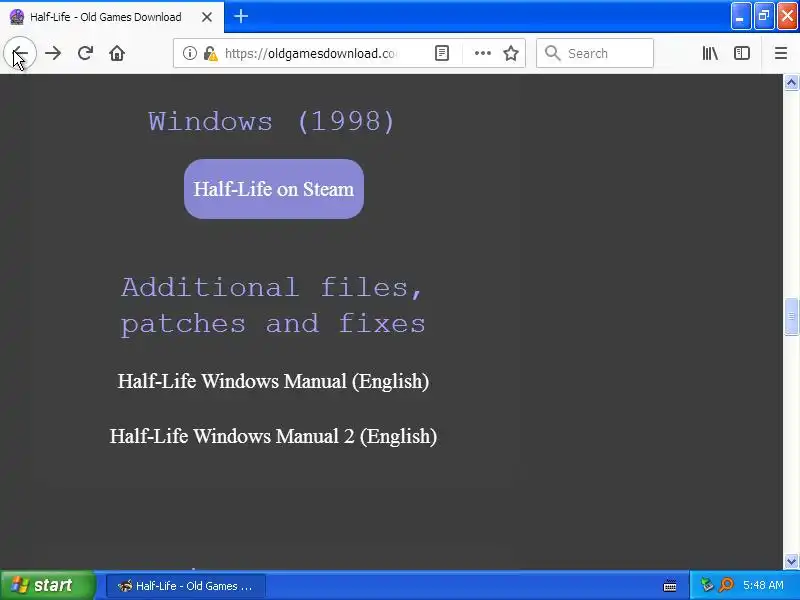The height and width of the screenshot is (600, 800).
Task: Select the Half-Life taskbar window button
Action: (x=186, y=586)
